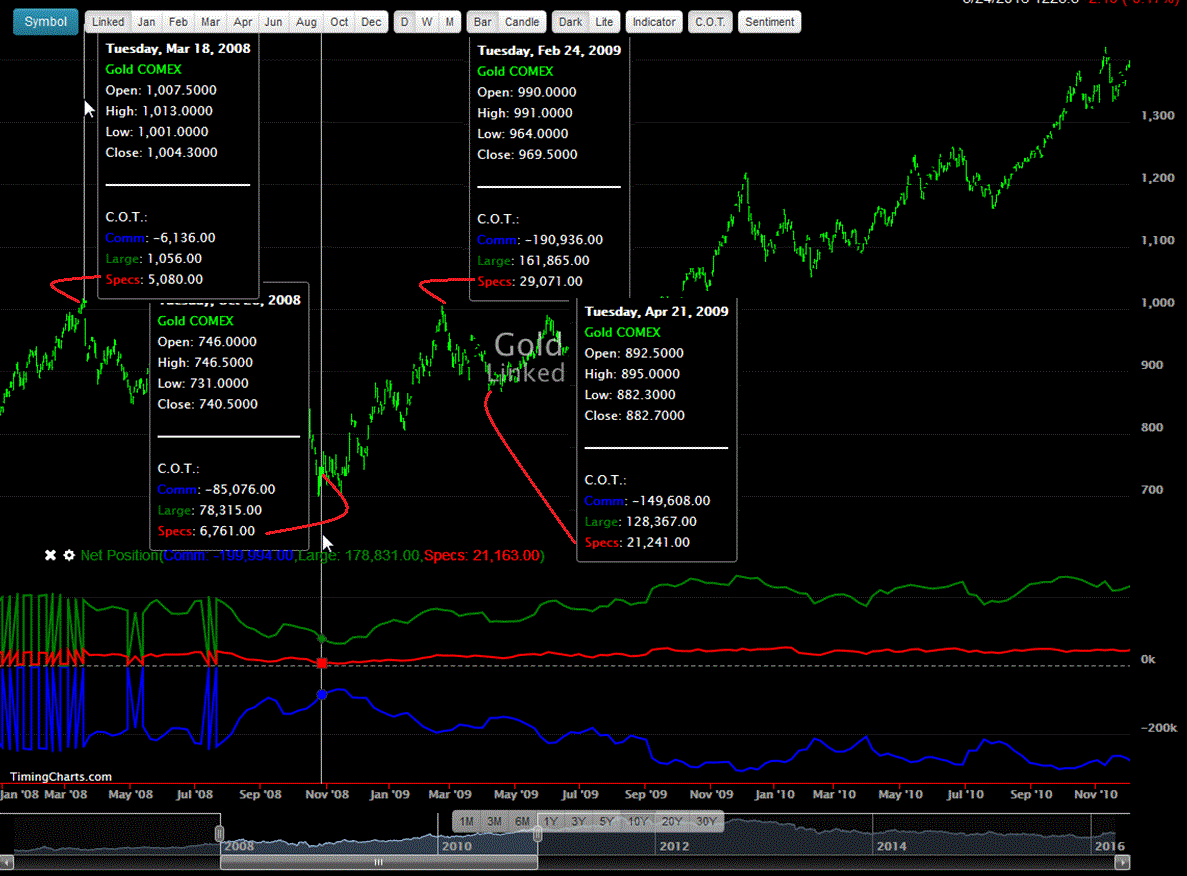Click the 2012 label in navigator
Screen dimensions: 1187x876
[x=674, y=846]
